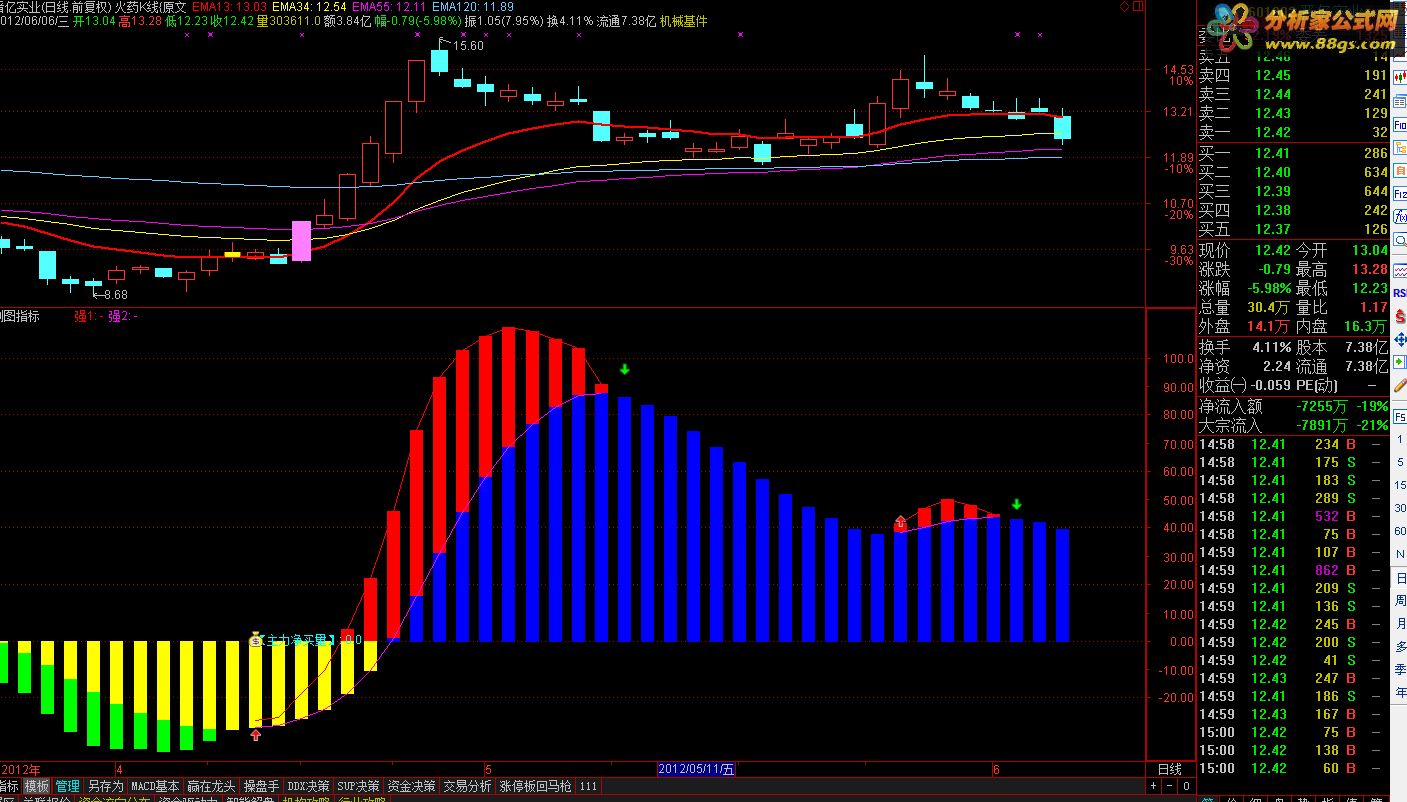Click the minus zoom button under 日线
This screenshot has width=1407, height=802.
click(x=1170, y=786)
